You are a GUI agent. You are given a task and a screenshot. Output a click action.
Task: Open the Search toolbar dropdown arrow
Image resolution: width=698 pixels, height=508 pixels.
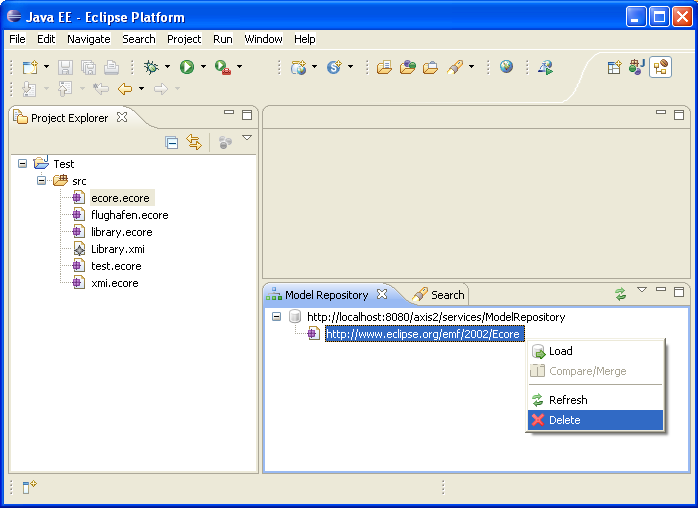[471, 67]
